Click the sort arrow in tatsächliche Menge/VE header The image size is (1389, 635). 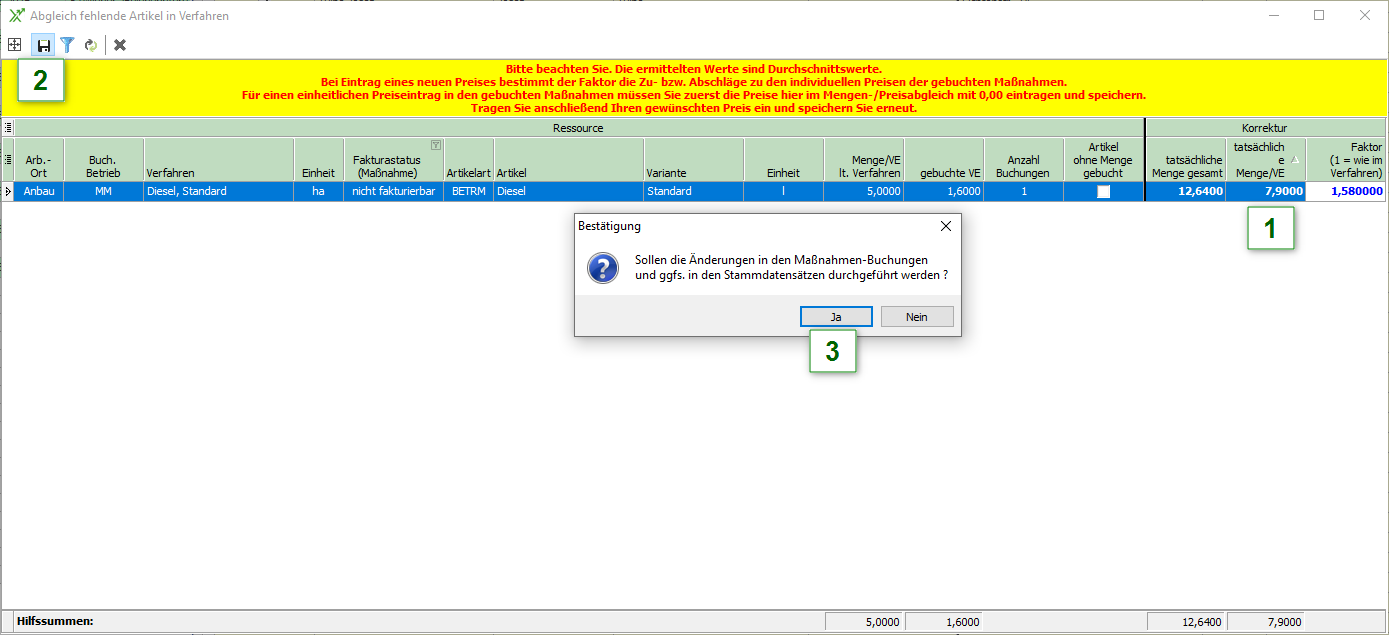[x=1295, y=159]
